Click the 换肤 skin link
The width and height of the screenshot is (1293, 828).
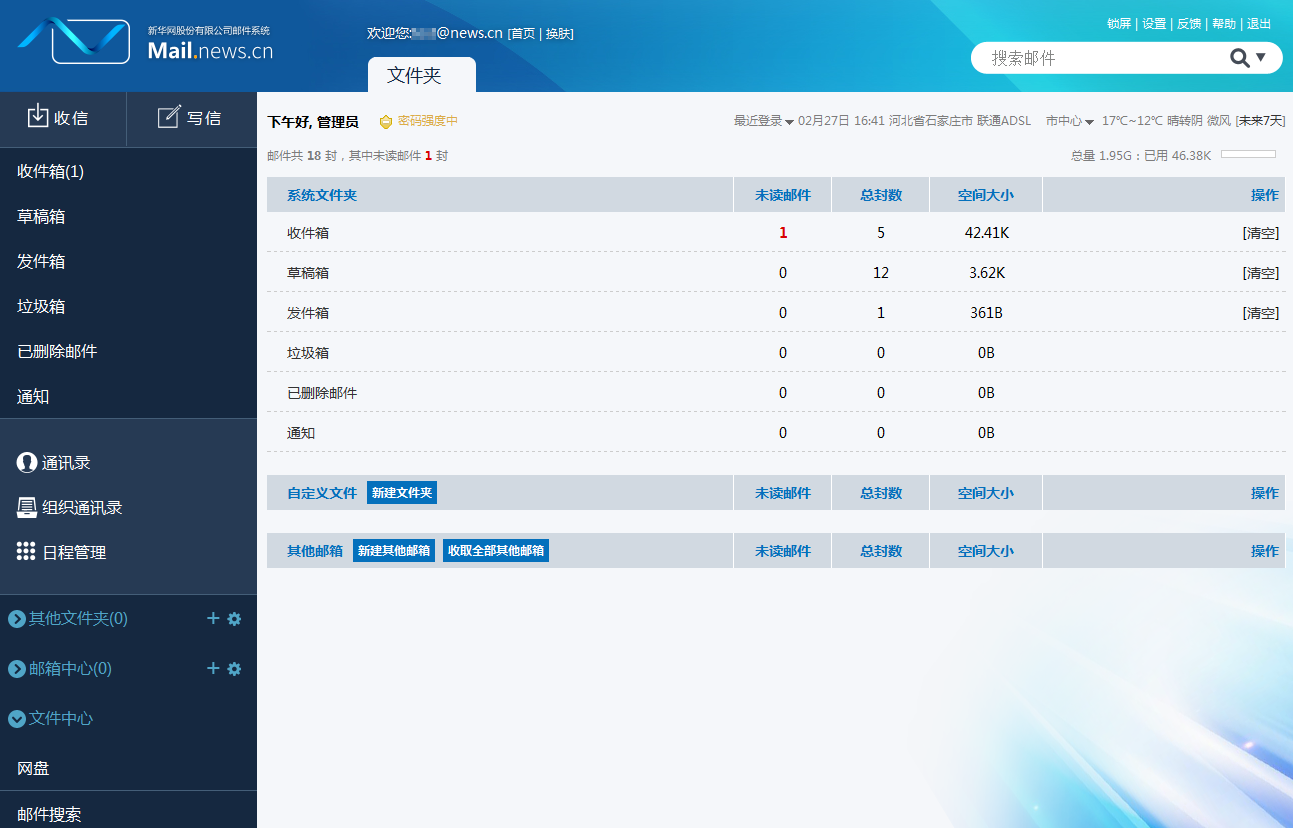click(558, 34)
